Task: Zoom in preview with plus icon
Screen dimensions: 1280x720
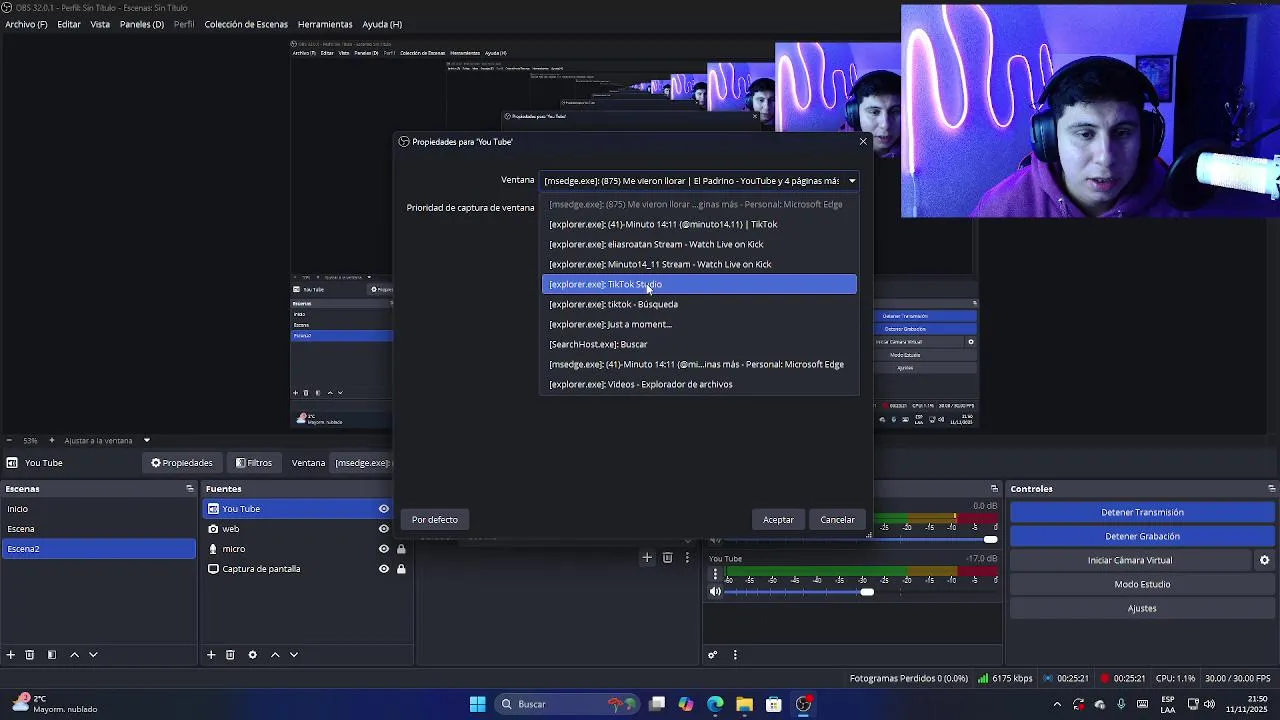Action: pyautogui.click(x=51, y=441)
